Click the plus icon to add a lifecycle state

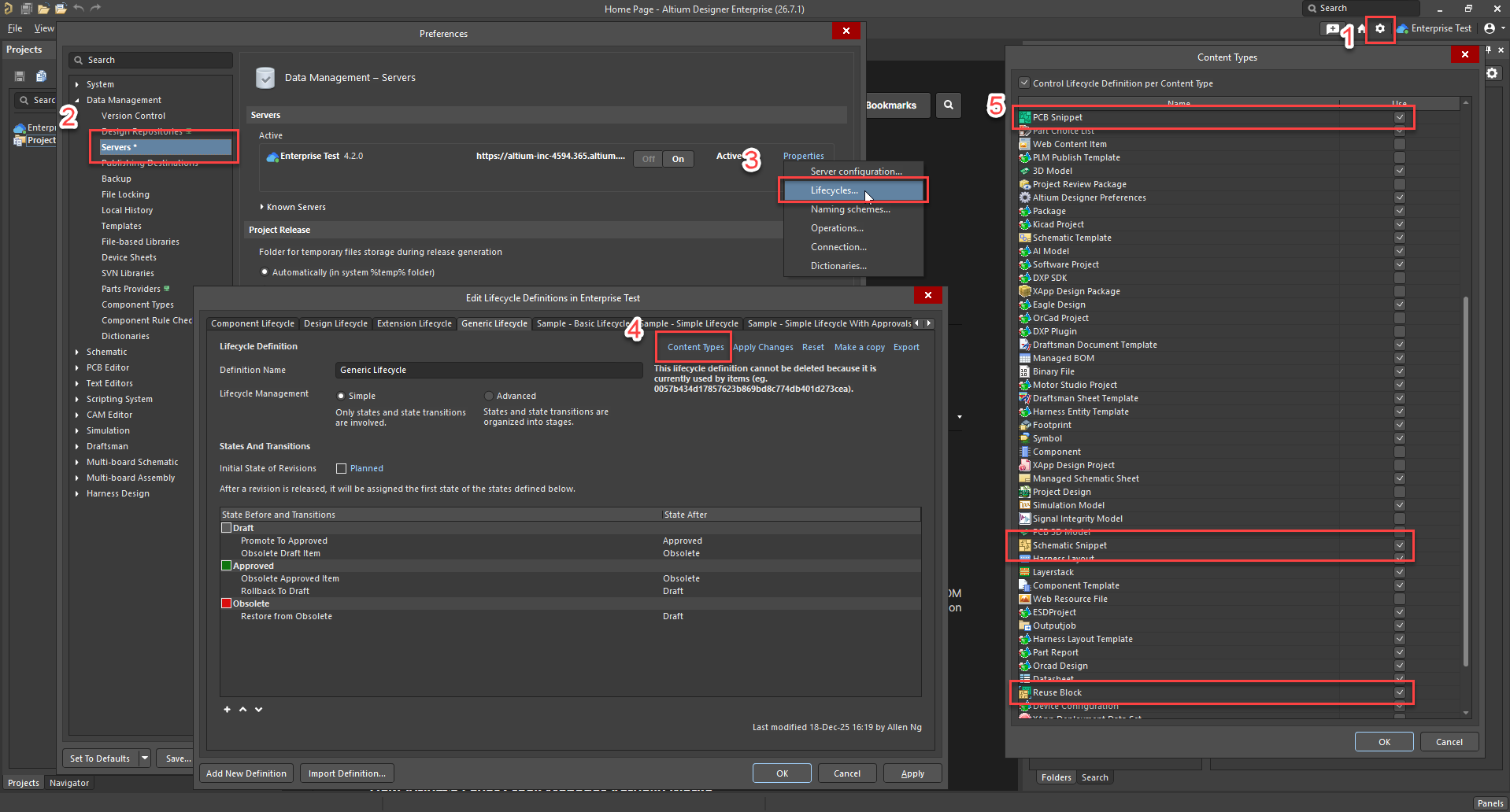228,710
